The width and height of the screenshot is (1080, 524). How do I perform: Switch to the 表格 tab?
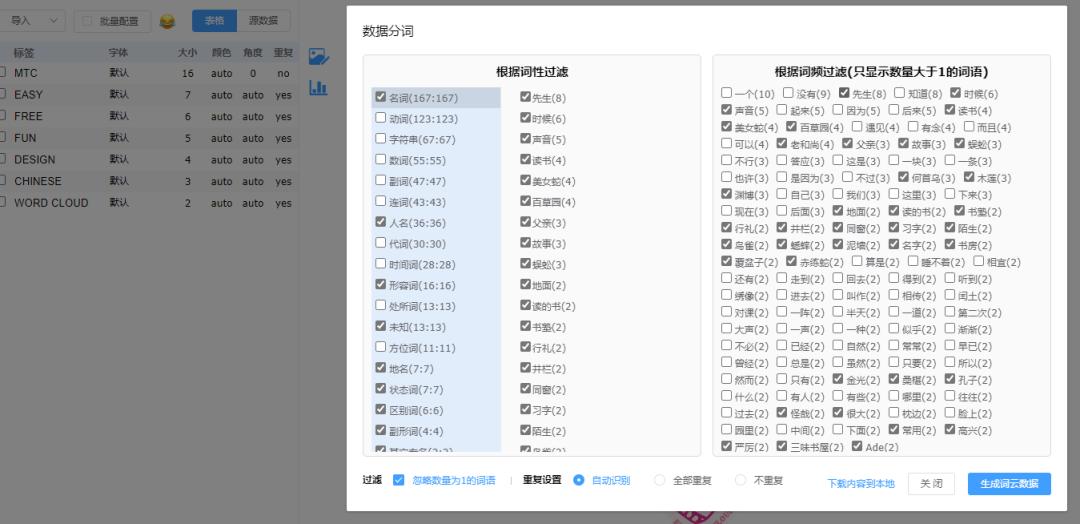[214, 21]
